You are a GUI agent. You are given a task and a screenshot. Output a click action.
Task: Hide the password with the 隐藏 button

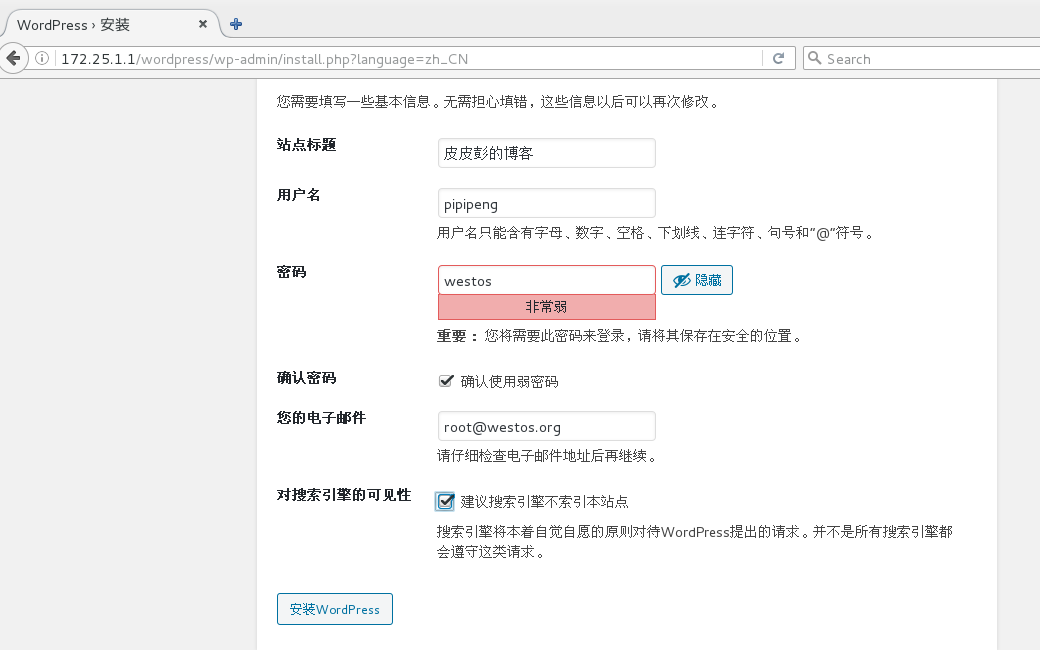coord(696,280)
